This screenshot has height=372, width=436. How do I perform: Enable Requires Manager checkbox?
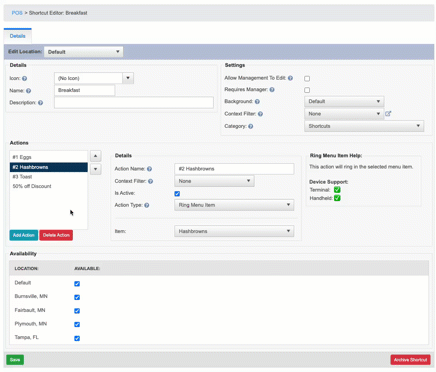click(x=307, y=90)
